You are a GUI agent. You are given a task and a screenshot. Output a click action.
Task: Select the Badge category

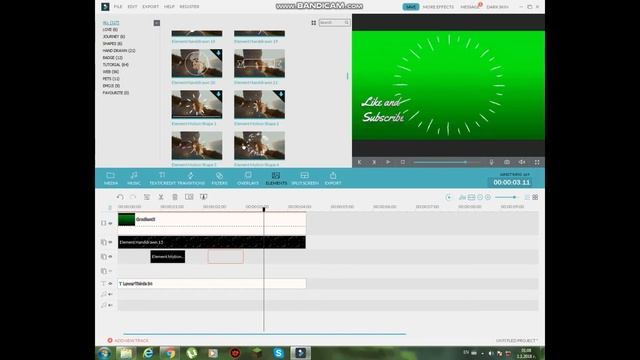tap(112, 58)
